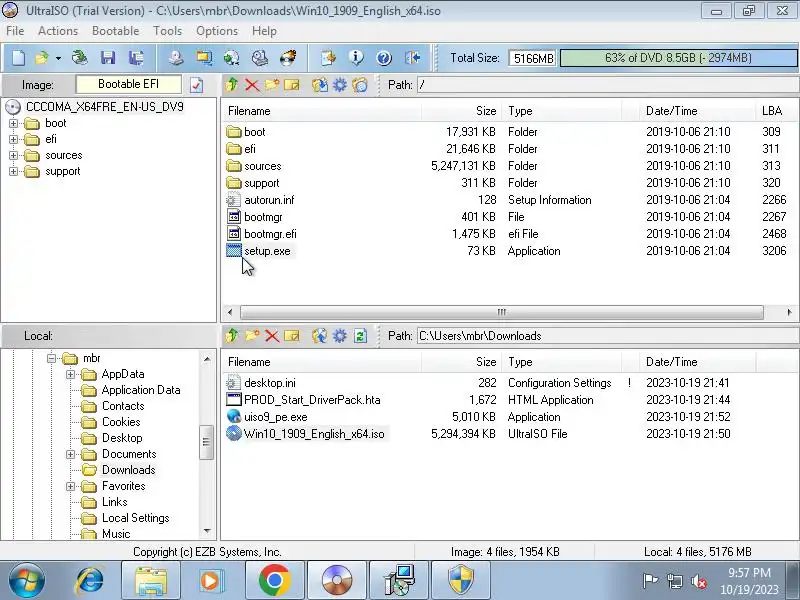Collapse the mbr folder in Local tree
The width and height of the screenshot is (800, 600).
click(x=52, y=358)
